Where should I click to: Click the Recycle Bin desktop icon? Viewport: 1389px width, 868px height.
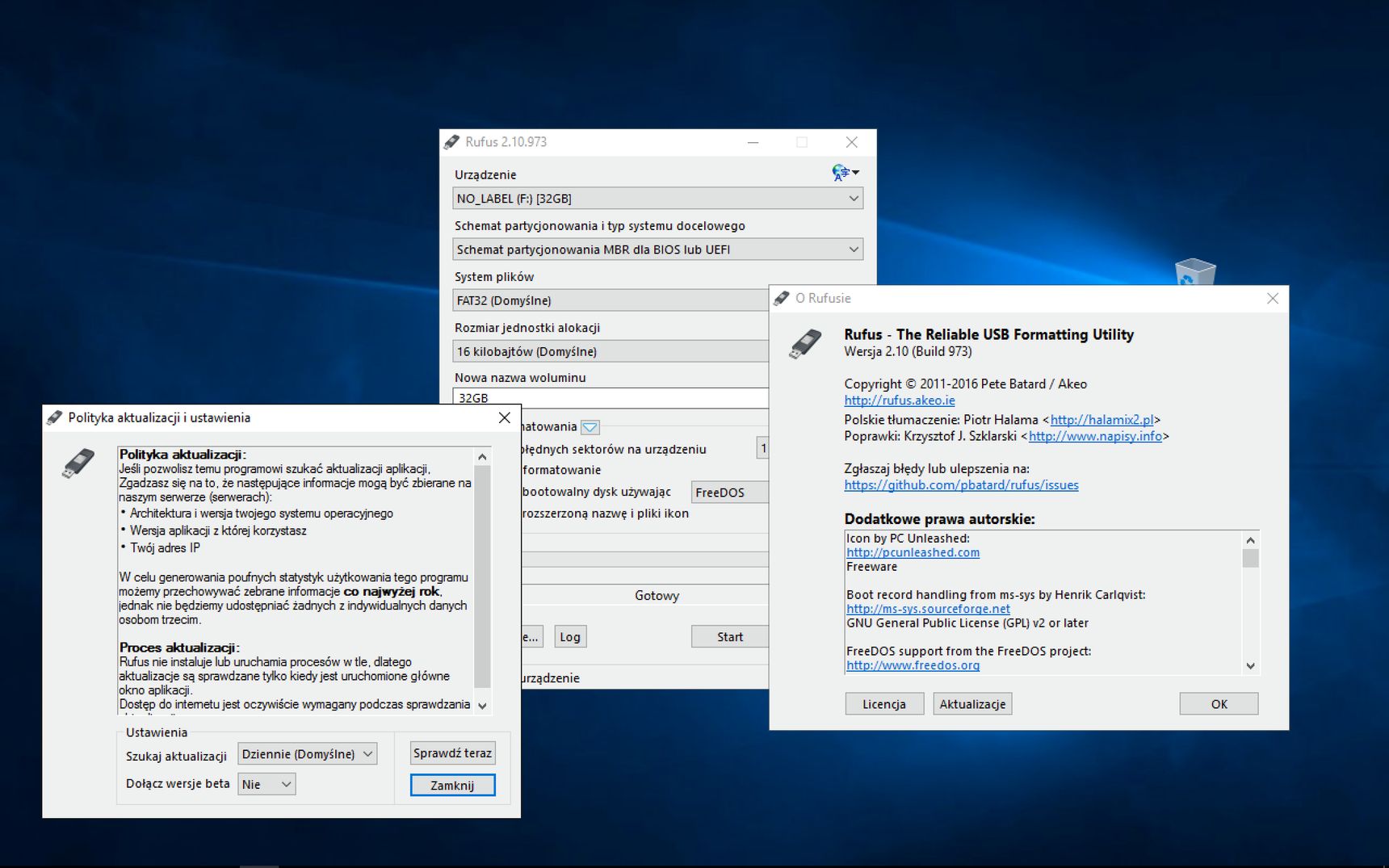[1195, 271]
